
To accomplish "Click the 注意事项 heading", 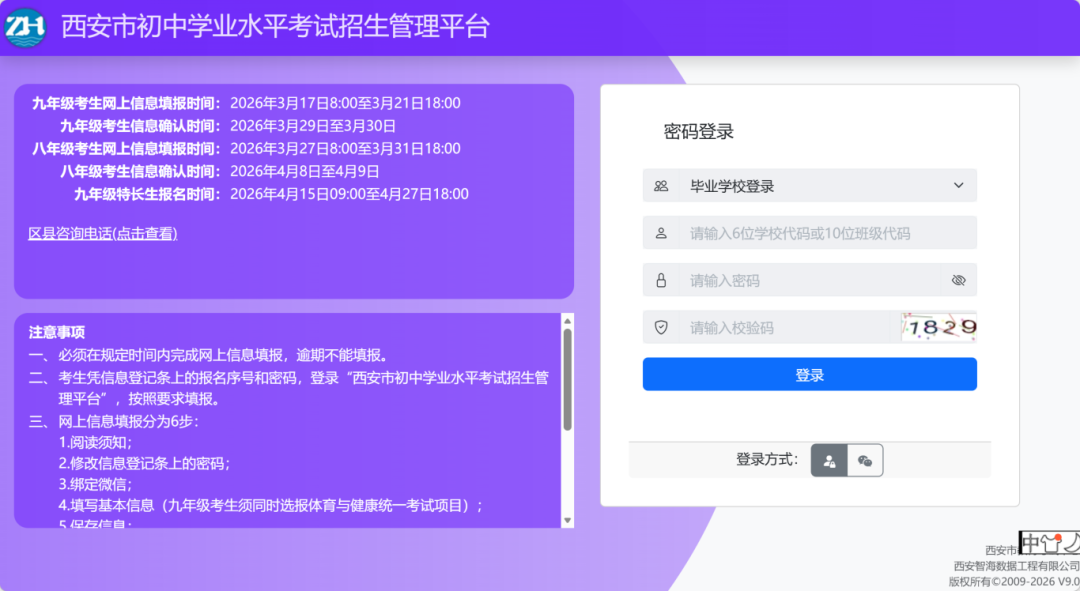I will [56, 333].
